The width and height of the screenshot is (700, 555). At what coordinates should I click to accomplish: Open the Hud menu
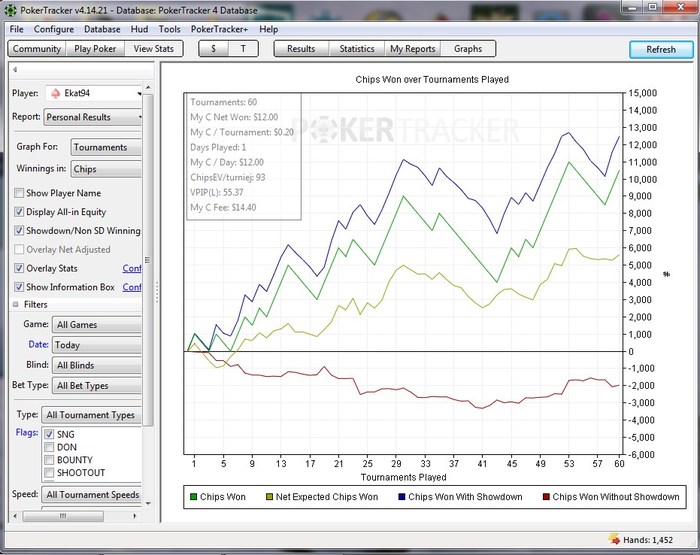(139, 29)
